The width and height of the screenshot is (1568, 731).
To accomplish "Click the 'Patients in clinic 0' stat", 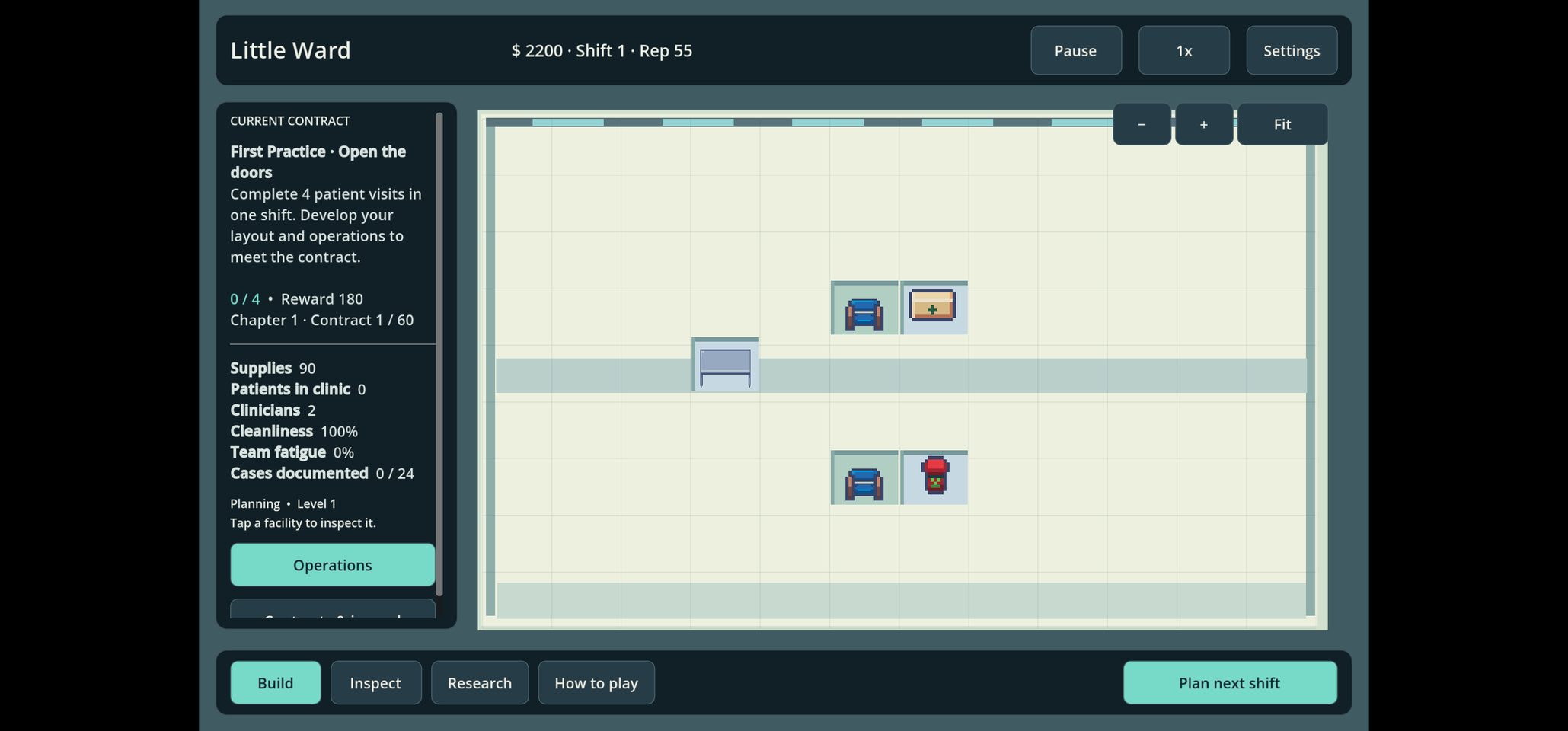I will [298, 389].
